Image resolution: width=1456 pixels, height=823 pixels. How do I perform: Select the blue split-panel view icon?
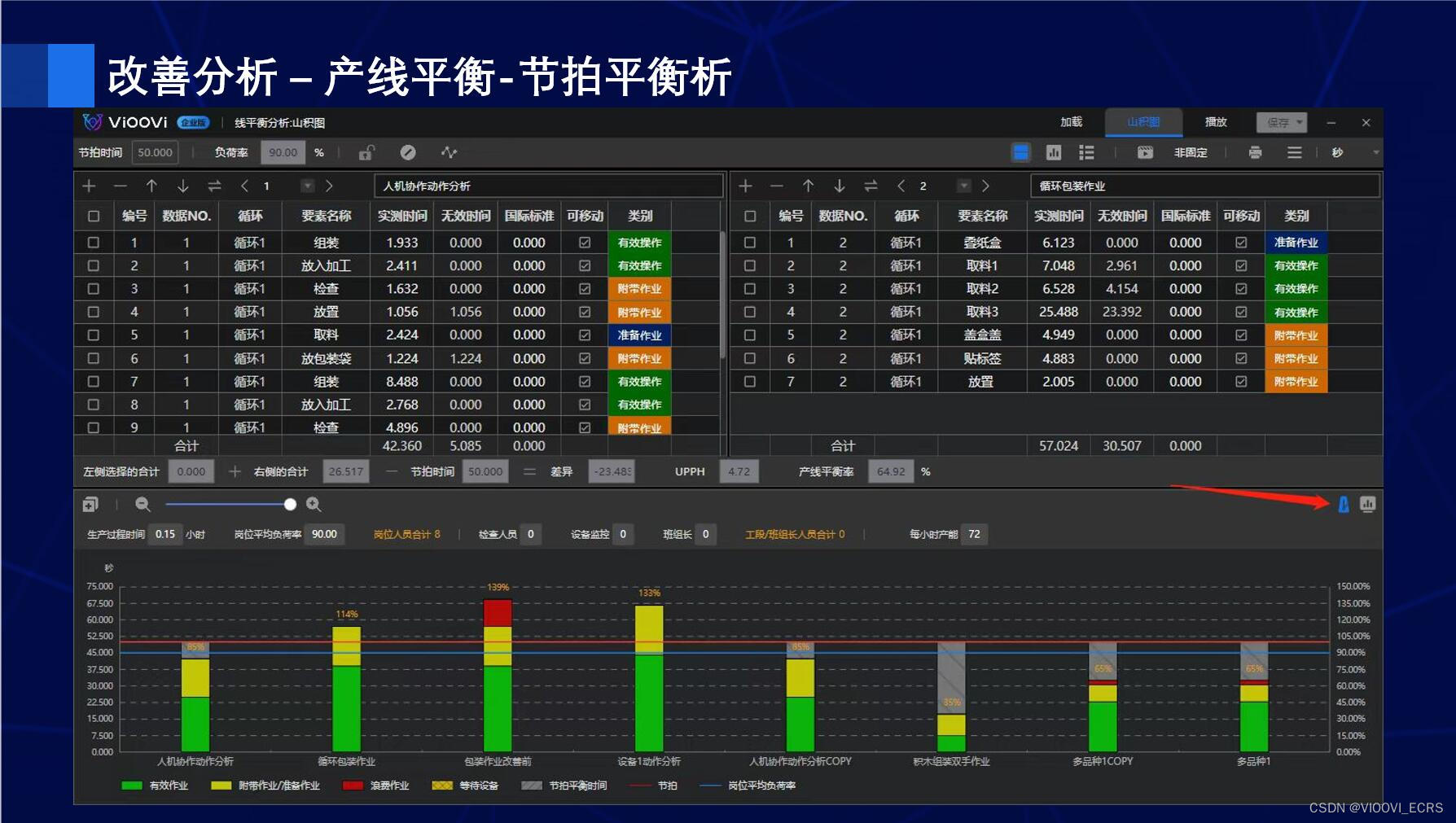(x=1020, y=152)
